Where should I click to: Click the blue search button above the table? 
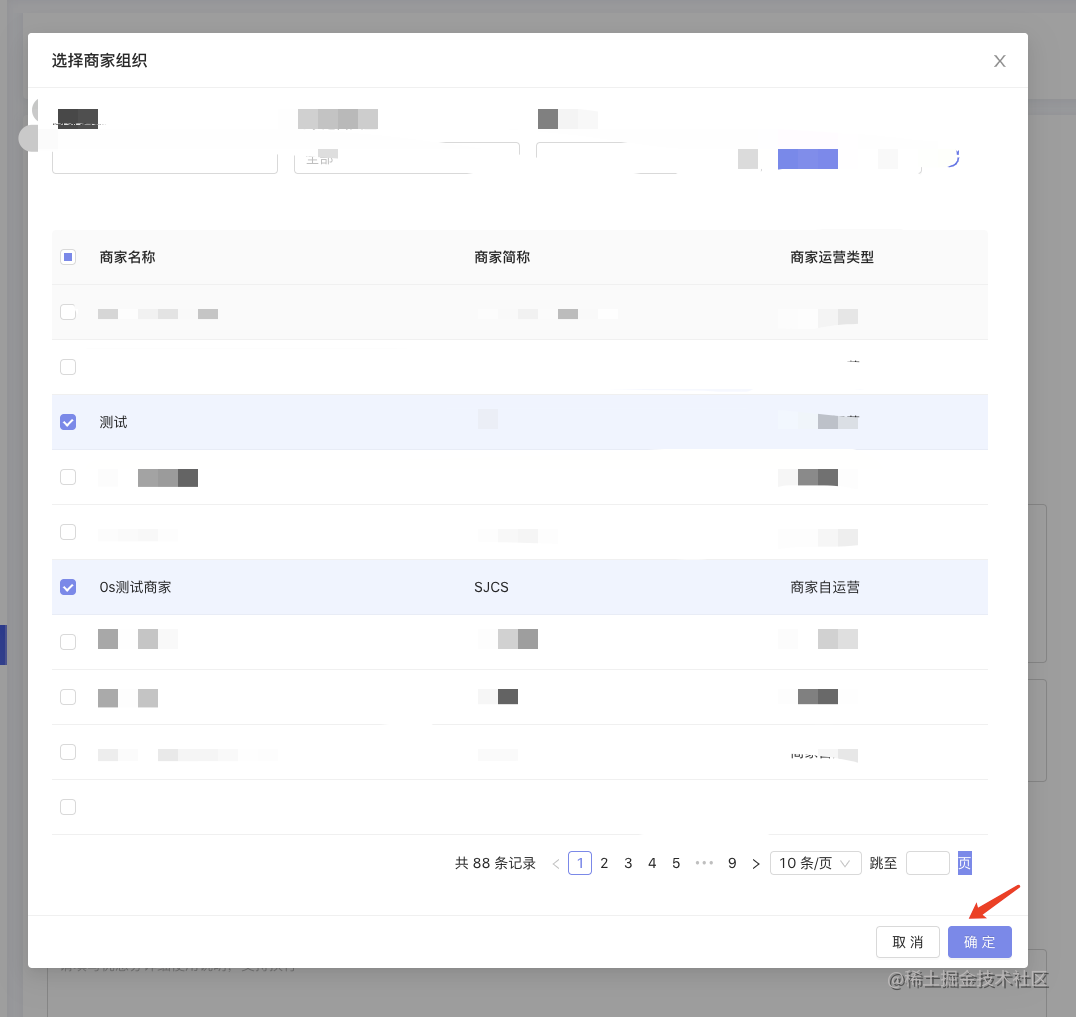click(x=807, y=158)
